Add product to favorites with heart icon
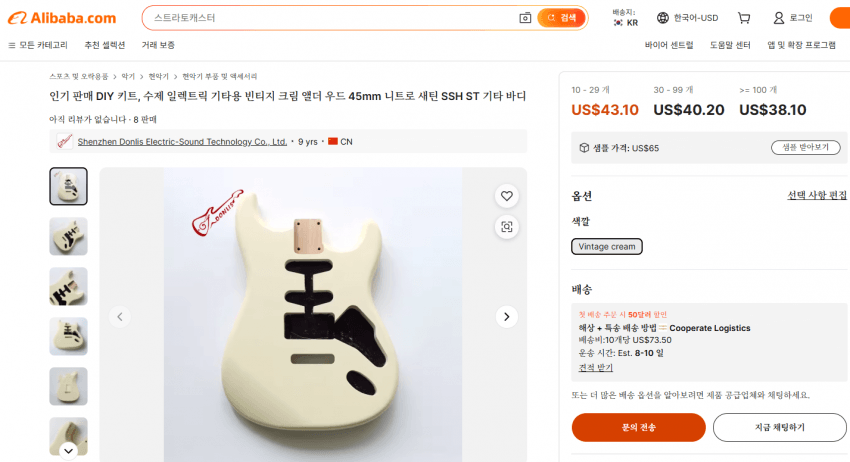This screenshot has height=462, width=850. pos(507,196)
